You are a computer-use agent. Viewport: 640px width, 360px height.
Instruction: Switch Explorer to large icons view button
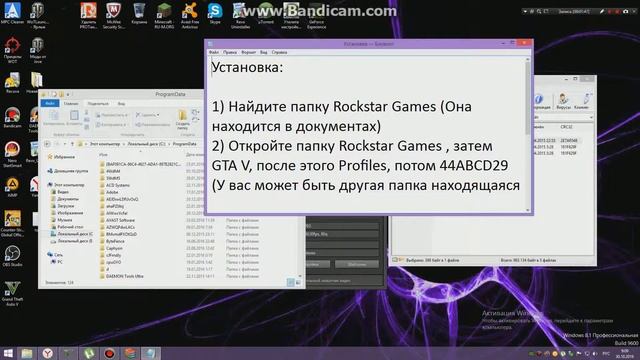[x=298, y=282]
